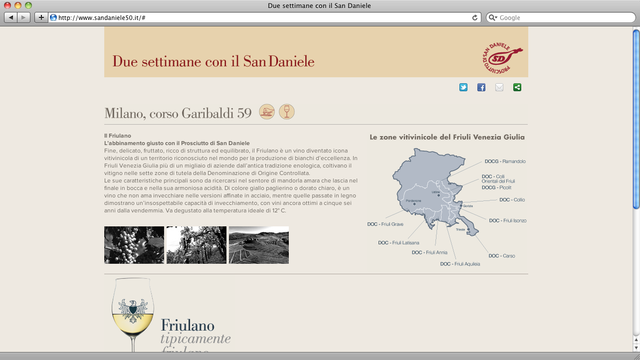The height and width of the screenshot is (360, 640).
Task: Click the Due settimane con il San Daniele heading
Action: (x=213, y=61)
